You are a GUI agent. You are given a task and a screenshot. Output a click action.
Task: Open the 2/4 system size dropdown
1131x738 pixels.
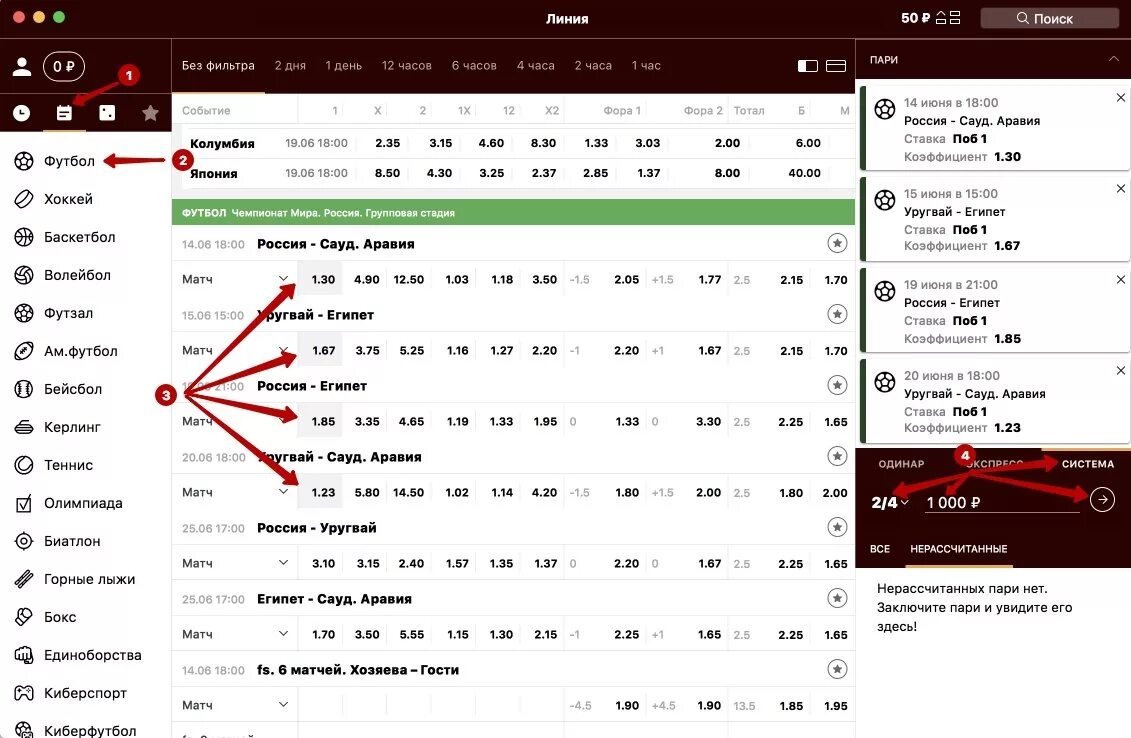pos(890,502)
